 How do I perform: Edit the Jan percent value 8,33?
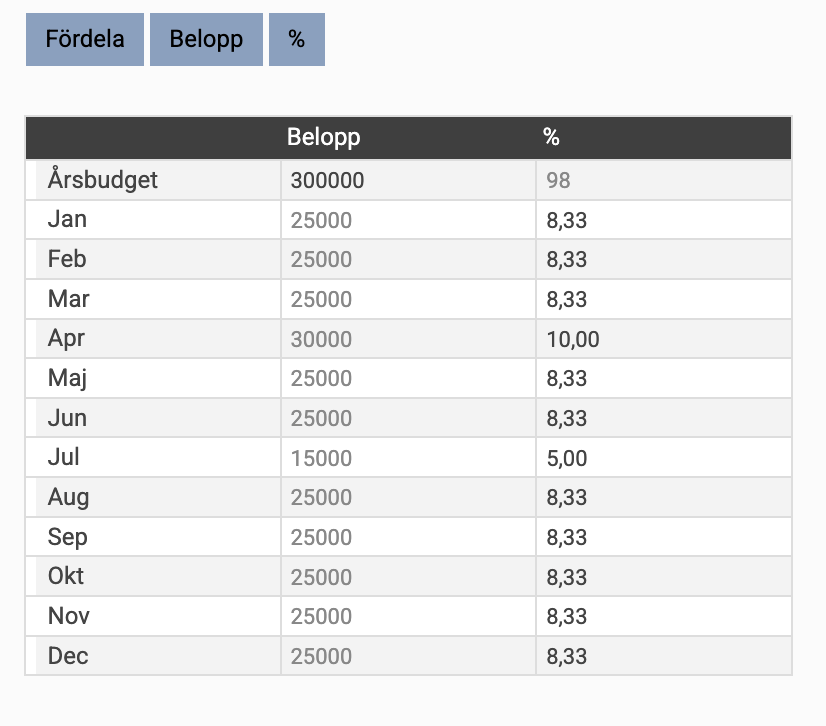(664, 220)
